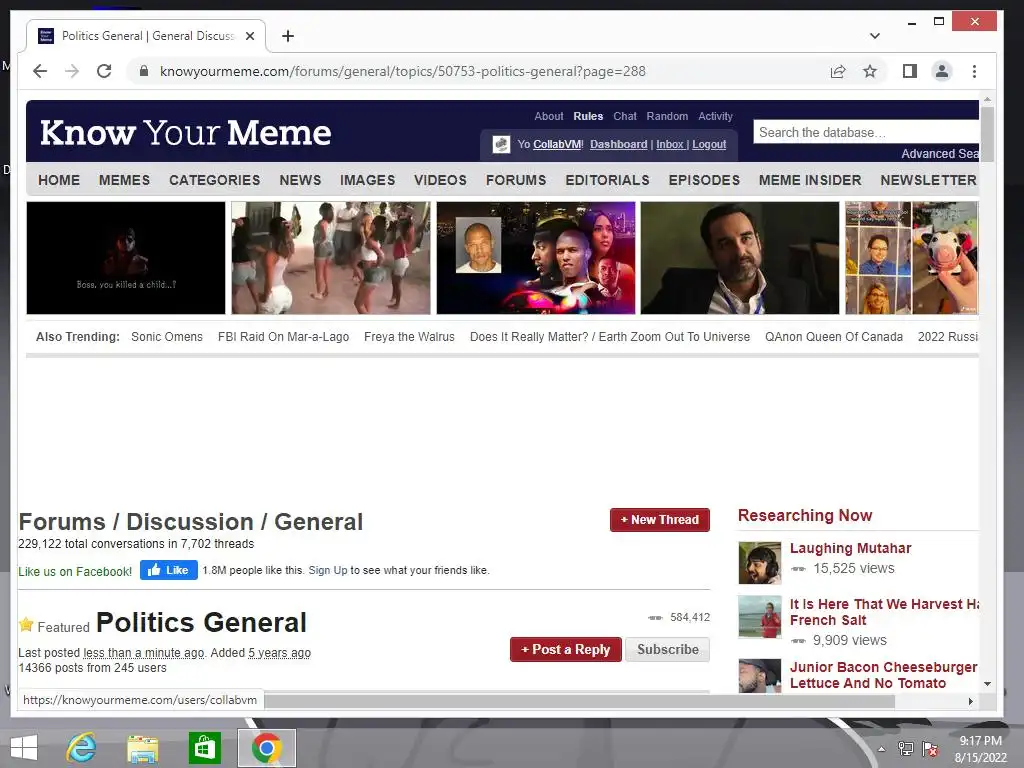Open a new tab with plus icon
The width and height of the screenshot is (1024, 768).
pos(288,36)
